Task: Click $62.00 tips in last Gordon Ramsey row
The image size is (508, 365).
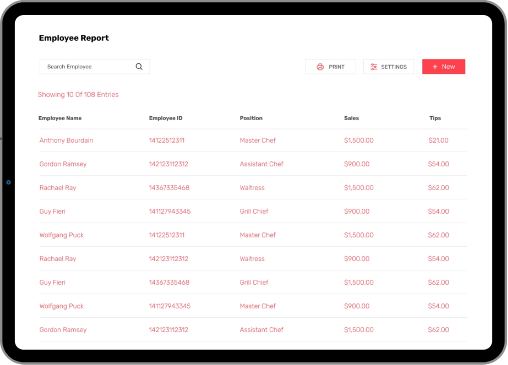Action: pyautogui.click(x=438, y=330)
